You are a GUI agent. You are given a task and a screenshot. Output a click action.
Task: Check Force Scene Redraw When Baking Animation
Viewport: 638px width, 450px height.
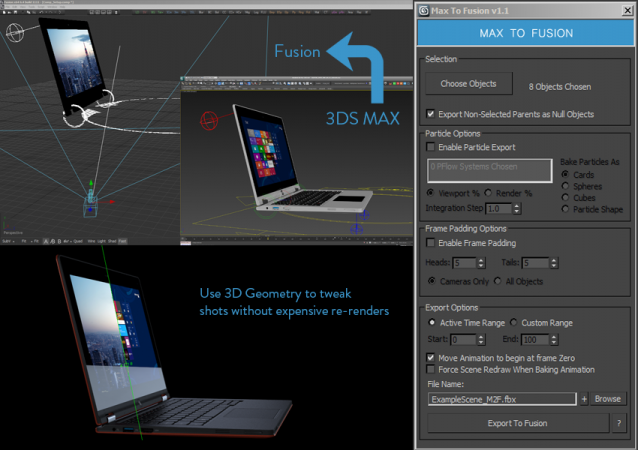(430, 369)
